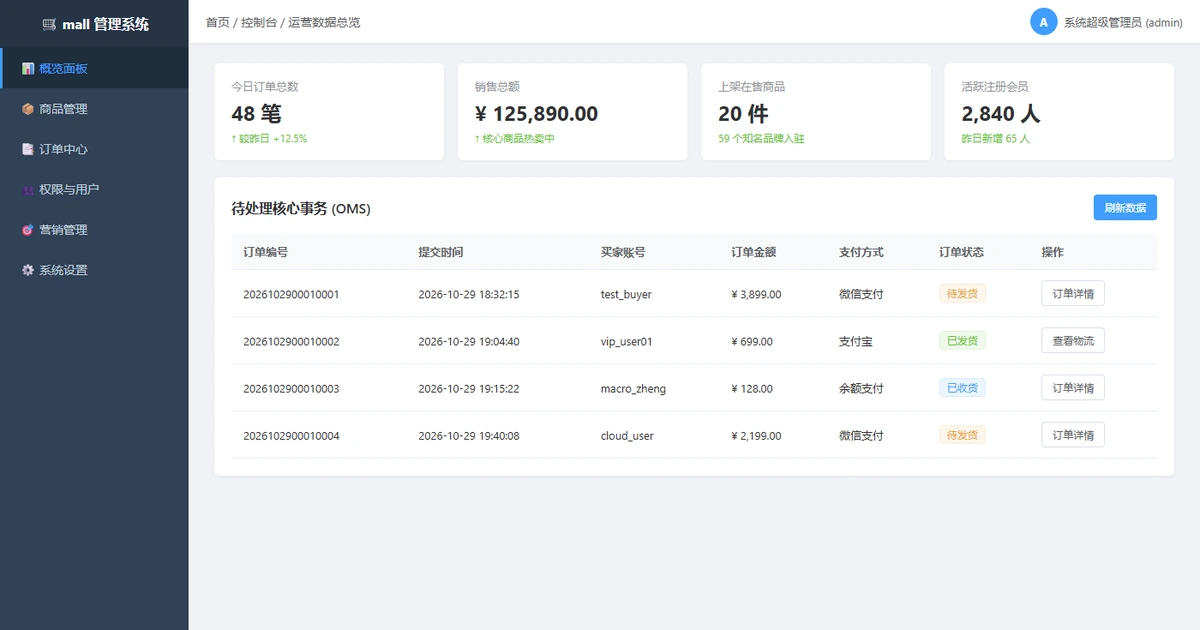Click the 待处理核心事务 (OMS) heading
This screenshot has height=630, width=1200.
[301, 208]
